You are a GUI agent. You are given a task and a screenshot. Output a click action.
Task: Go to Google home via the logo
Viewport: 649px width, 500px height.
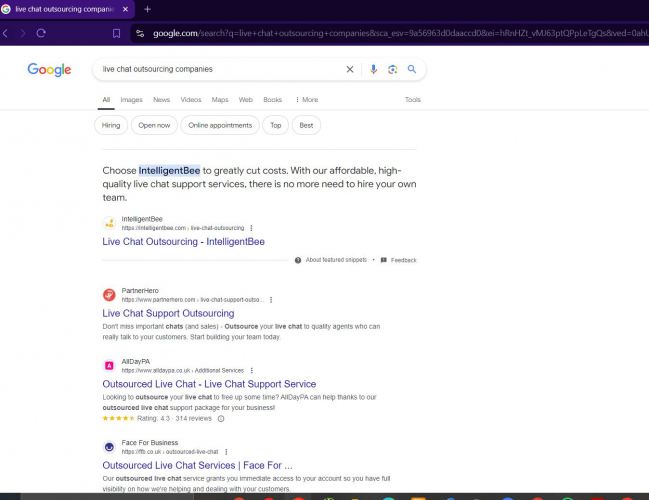tap(49, 70)
